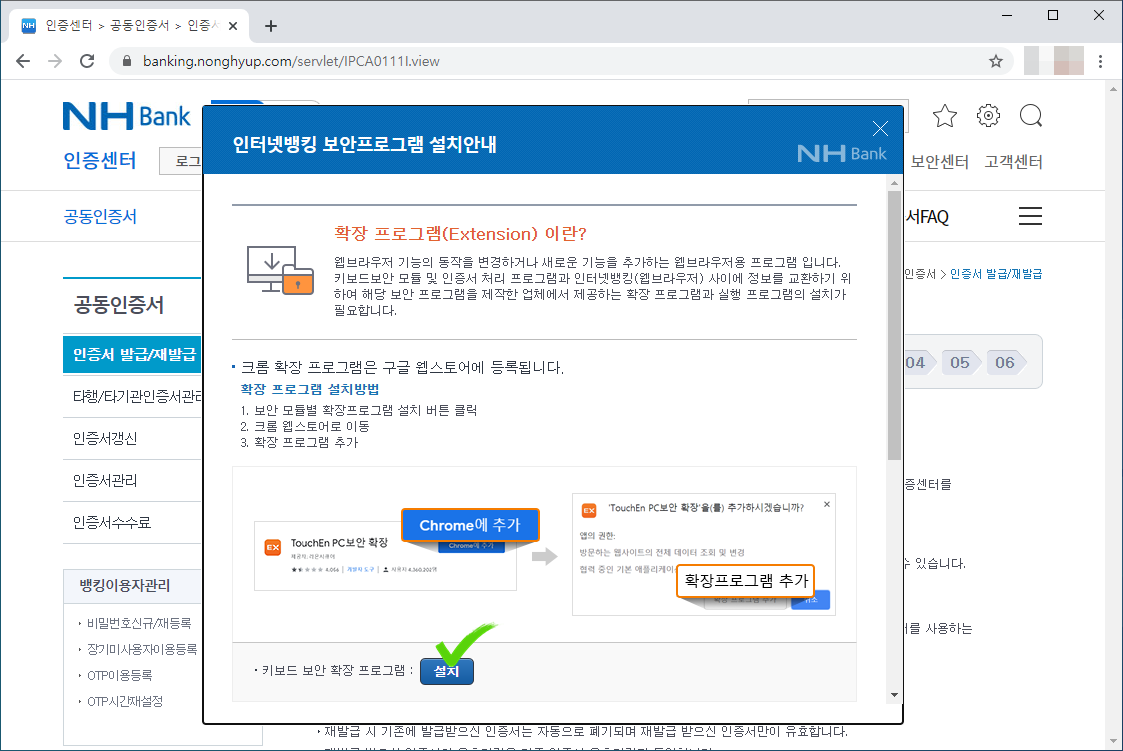Open favorites star icon on NH site
Screen dimensions: 1123x751
pos(945,115)
